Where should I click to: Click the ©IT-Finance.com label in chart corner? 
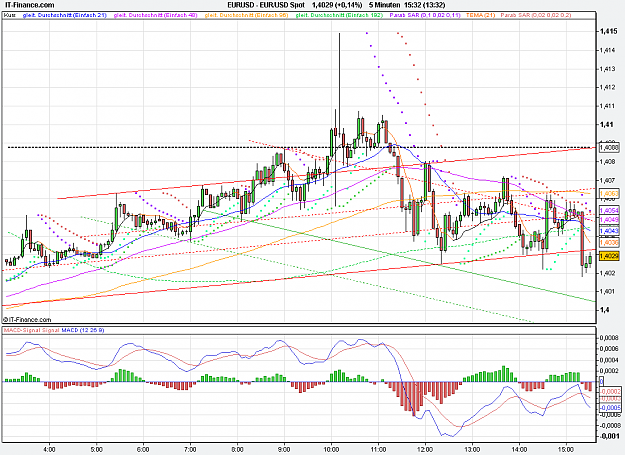coord(27,320)
